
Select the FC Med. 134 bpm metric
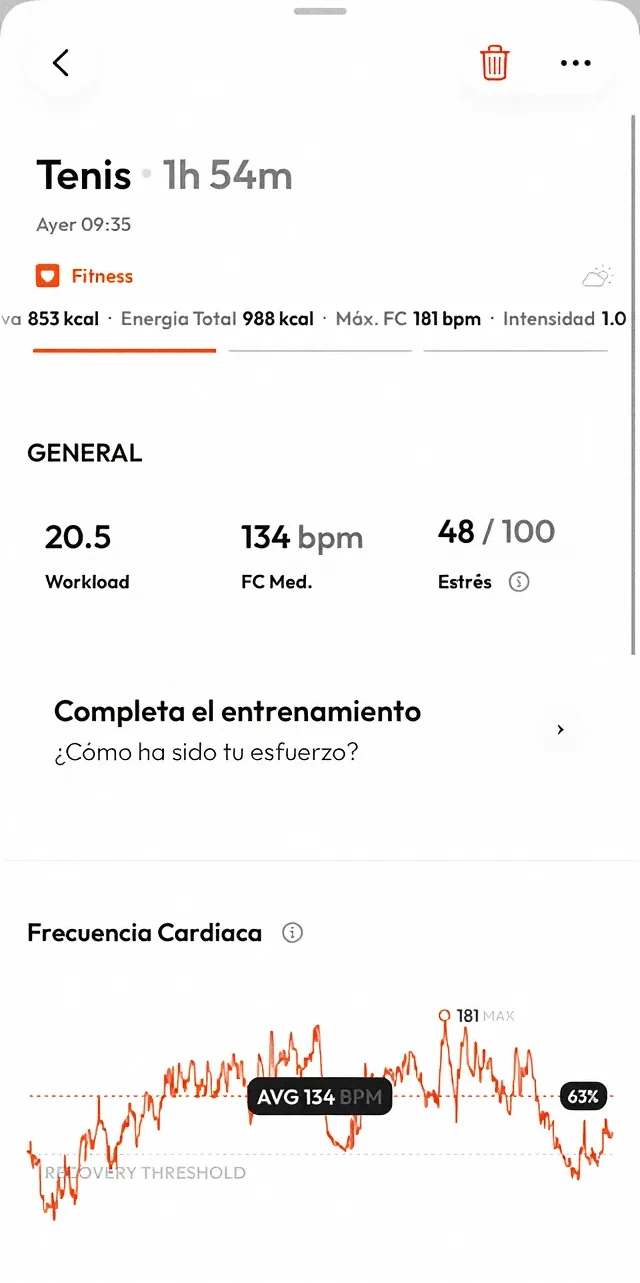pyautogui.click(x=302, y=556)
